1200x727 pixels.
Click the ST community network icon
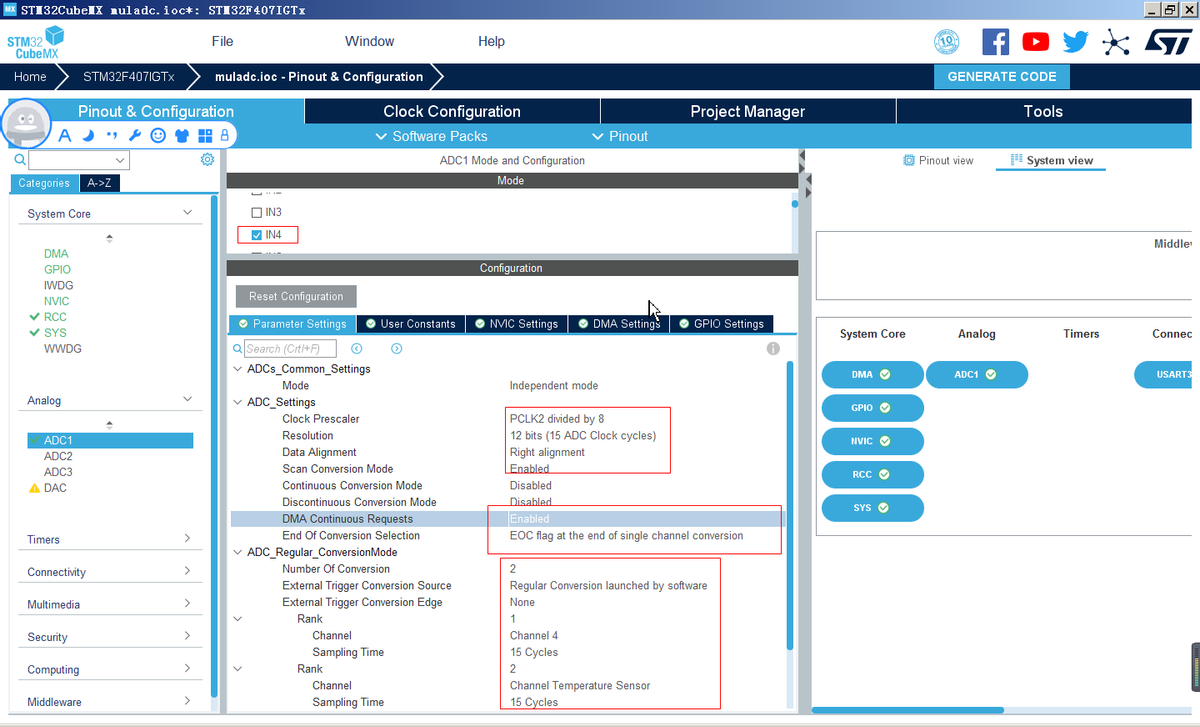tap(1115, 41)
